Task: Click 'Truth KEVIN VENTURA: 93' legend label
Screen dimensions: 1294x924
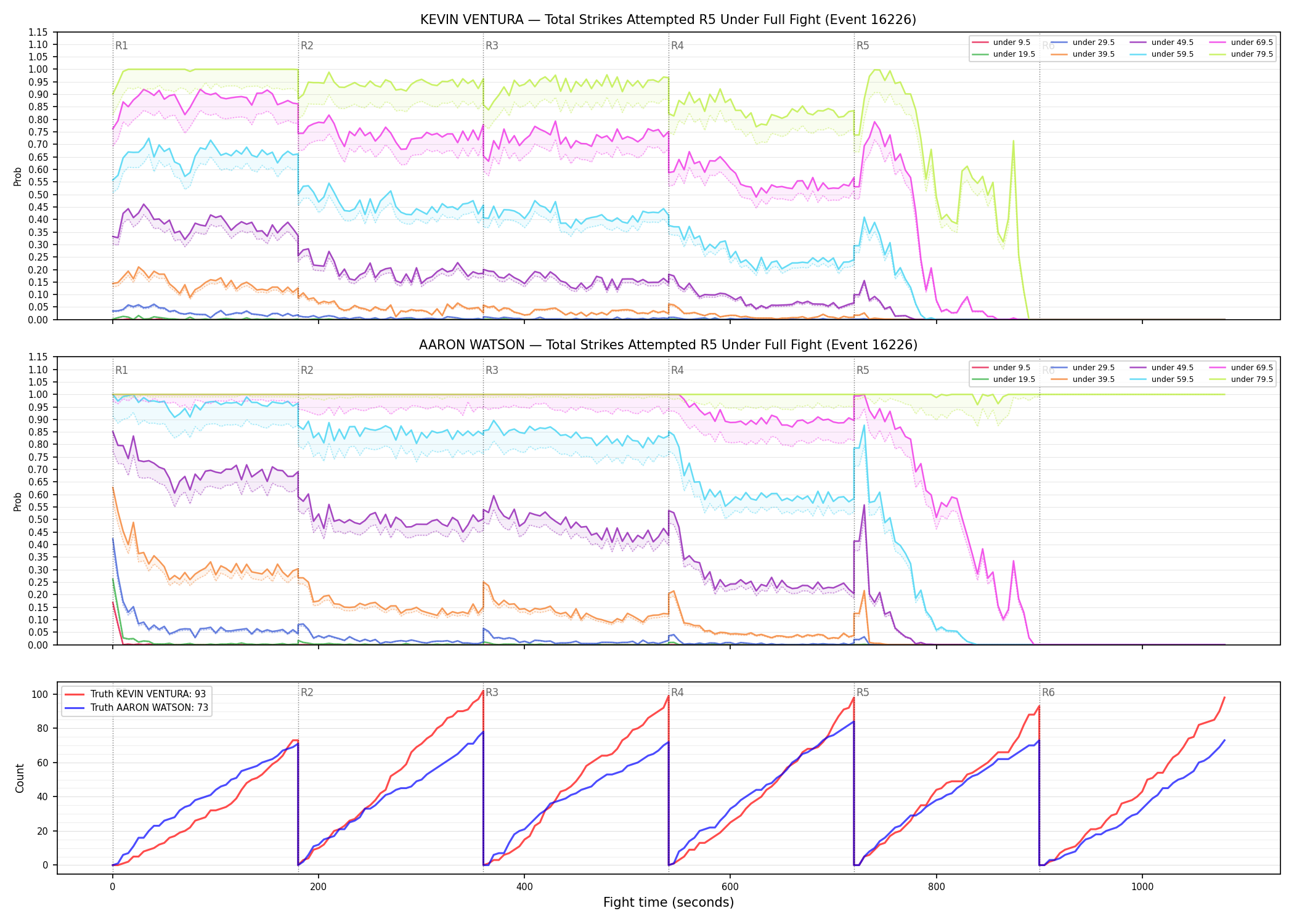Action: 148,694
